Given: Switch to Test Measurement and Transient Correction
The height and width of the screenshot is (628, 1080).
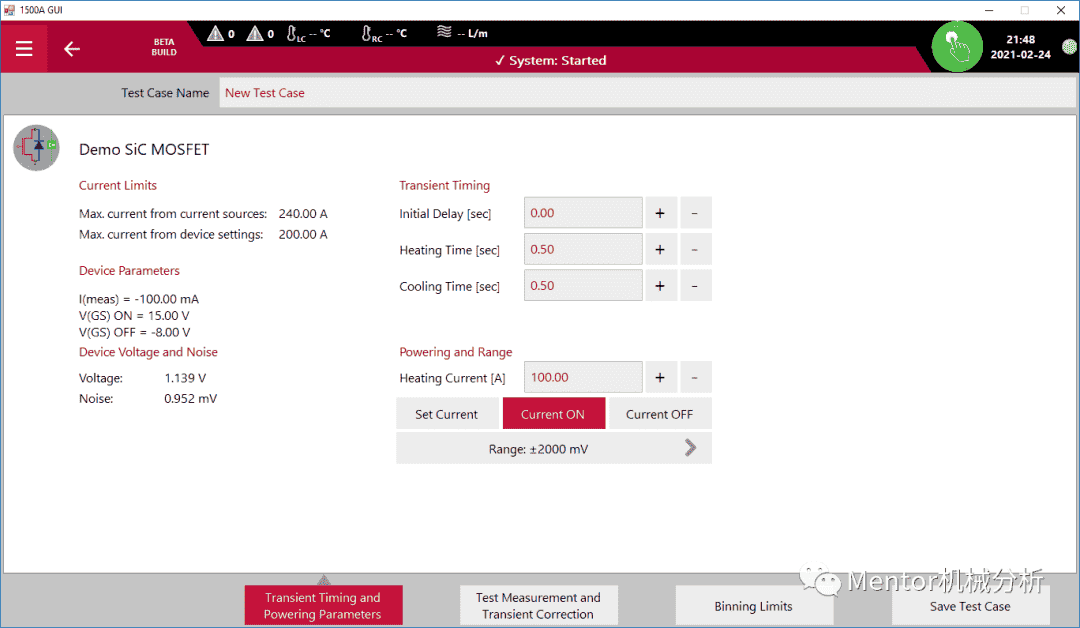Looking at the screenshot, I should (538, 605).
